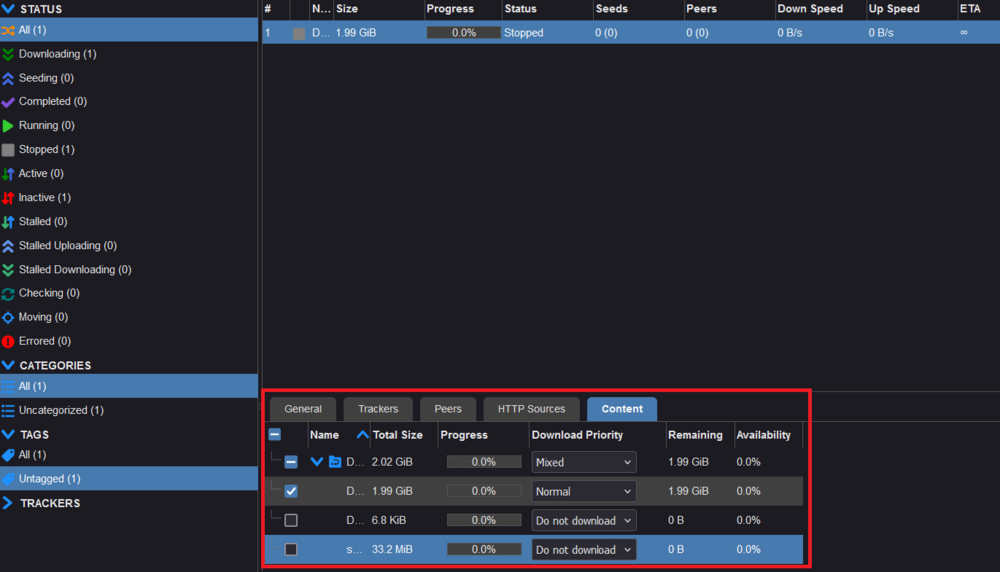Click the torrent's 0.0% progress bar
Viewport: 1000px width, 572px height.
(464, 33)
